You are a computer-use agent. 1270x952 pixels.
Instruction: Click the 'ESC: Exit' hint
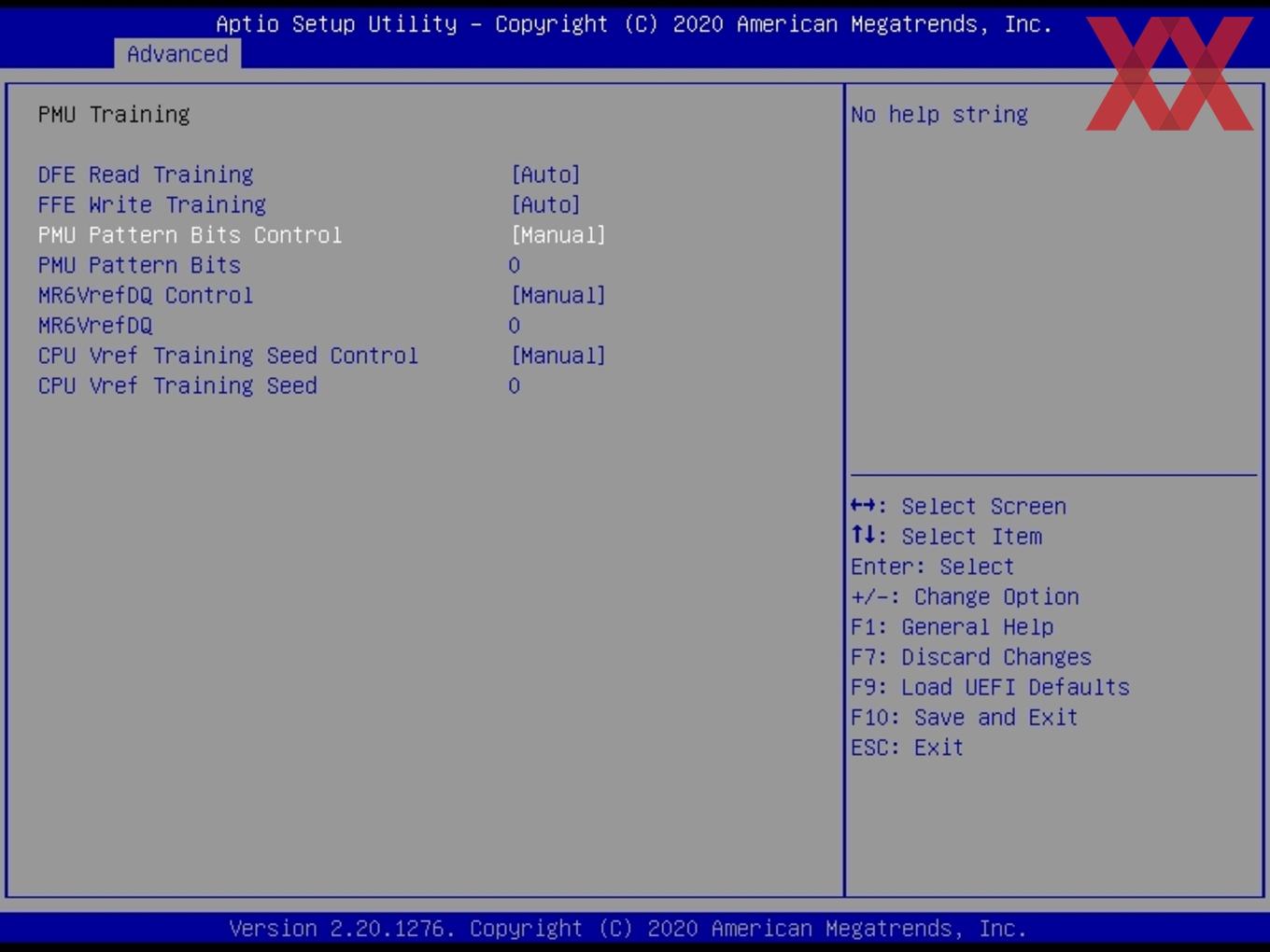(x=908, y=748)
